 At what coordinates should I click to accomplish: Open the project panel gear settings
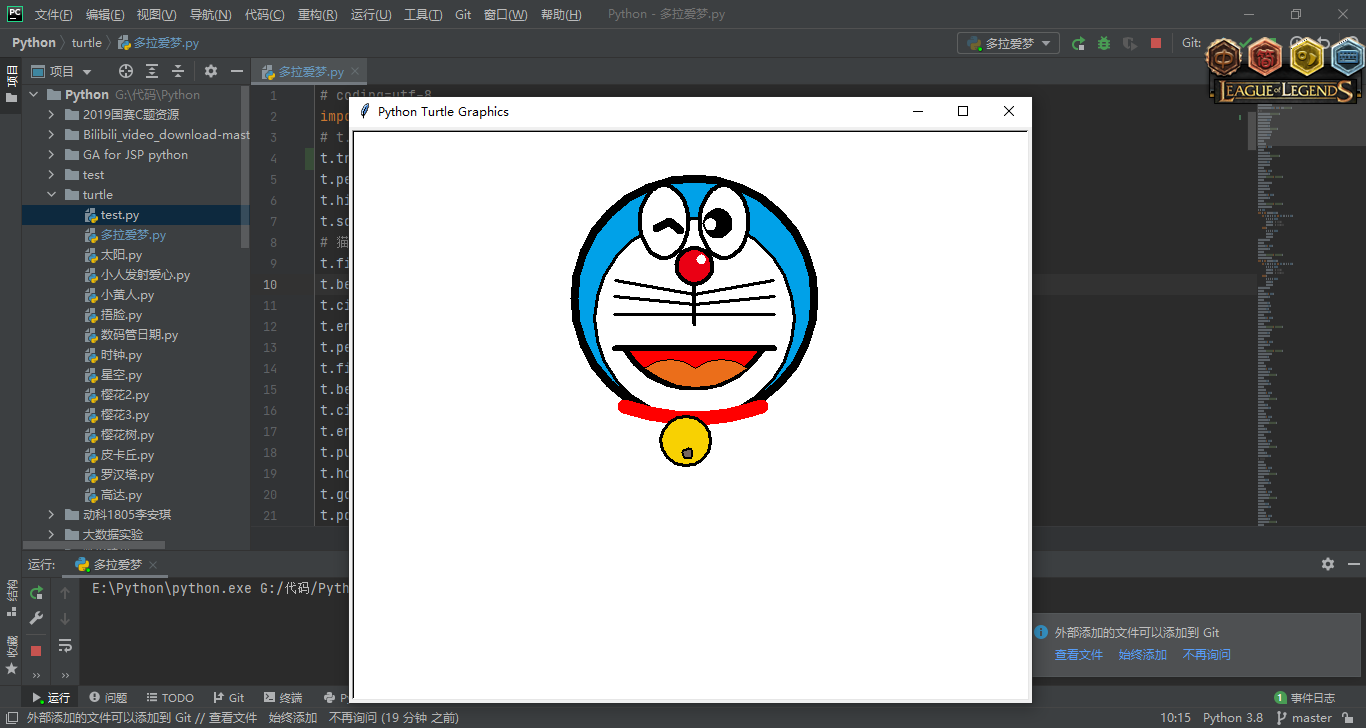[x=210, y=71]
